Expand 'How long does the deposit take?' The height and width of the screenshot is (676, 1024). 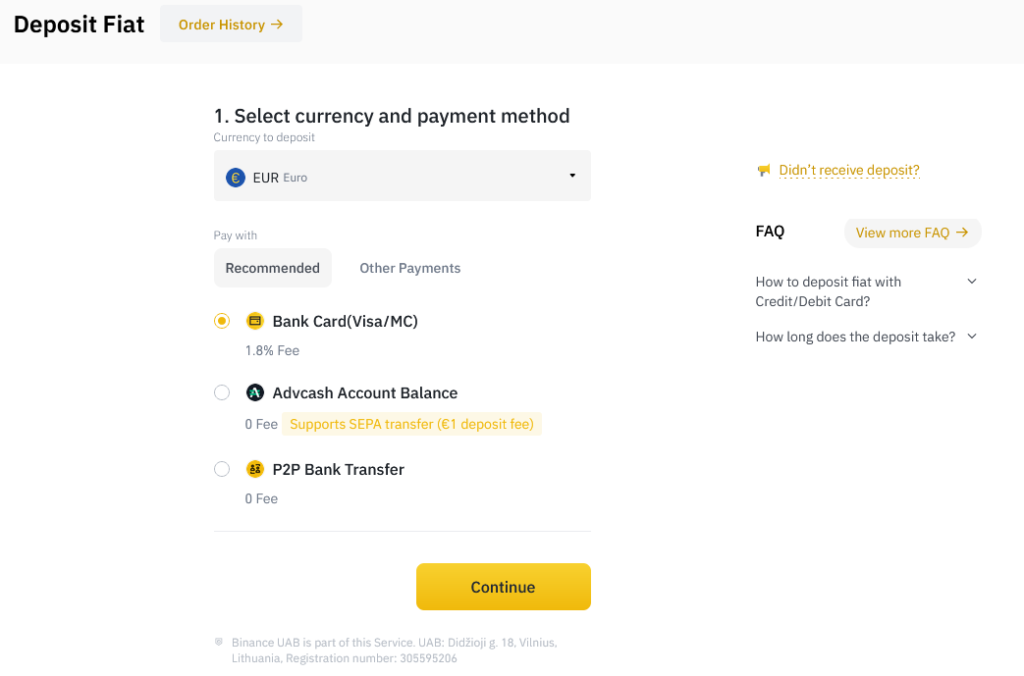[x=971, y=337]
